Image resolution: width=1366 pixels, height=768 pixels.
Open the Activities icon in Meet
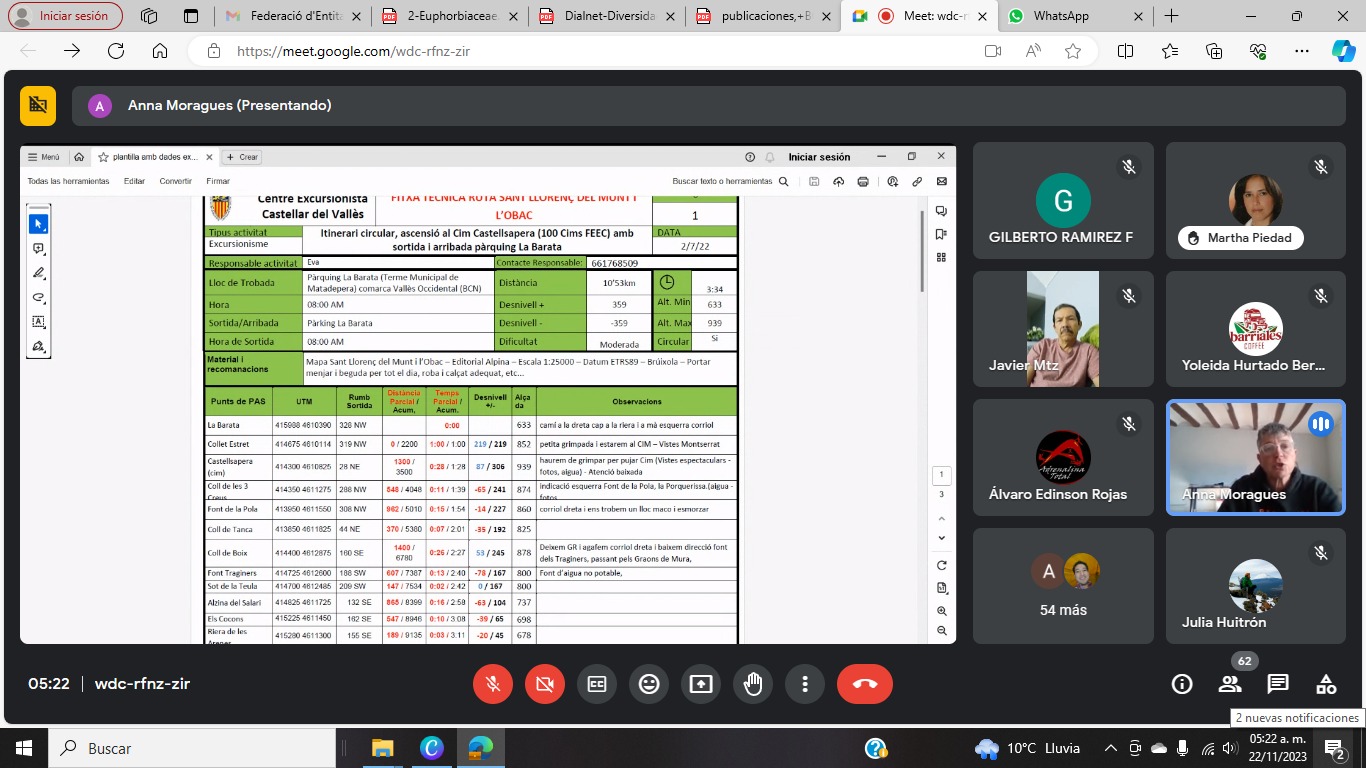pos(1326,684)
